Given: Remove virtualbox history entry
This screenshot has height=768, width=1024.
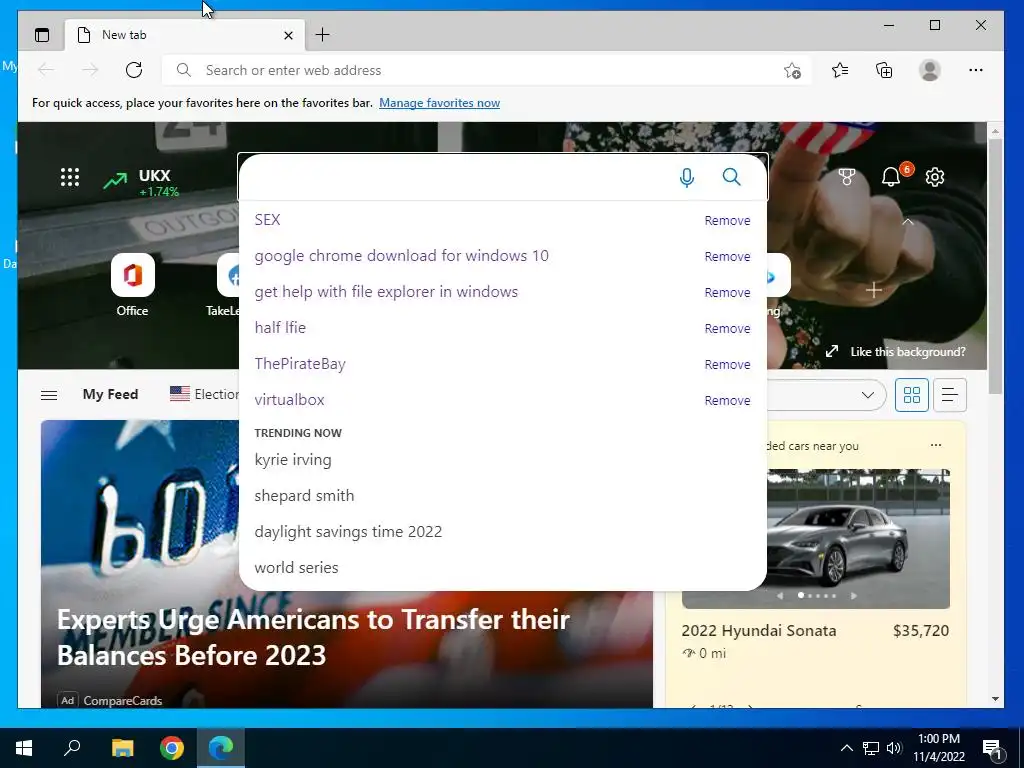Looking at the screenshot, I should (x=728, y=400).
